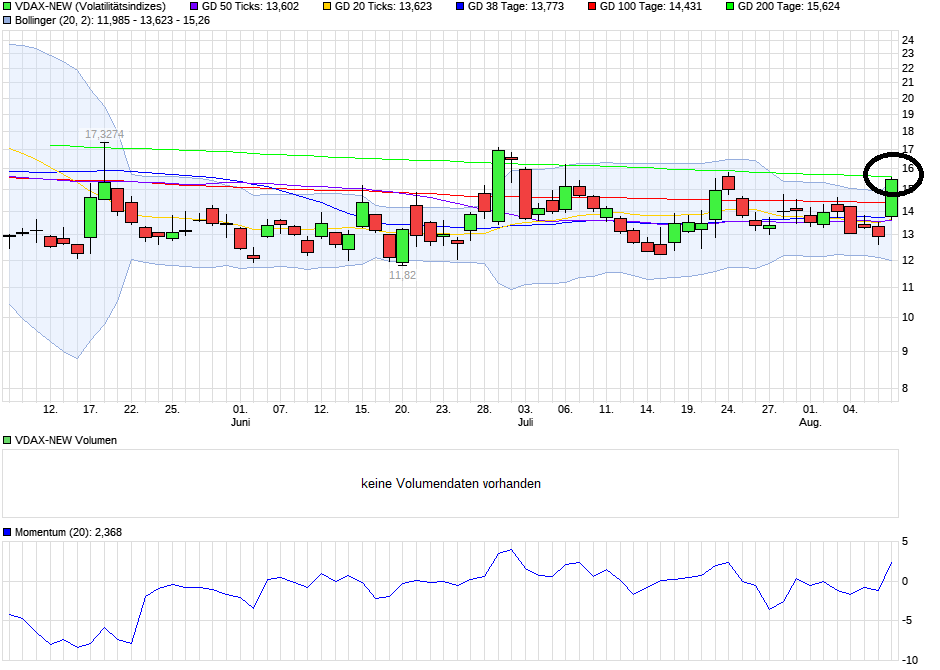Click the green VDAX-NEW legend swatch

point(7,6)
